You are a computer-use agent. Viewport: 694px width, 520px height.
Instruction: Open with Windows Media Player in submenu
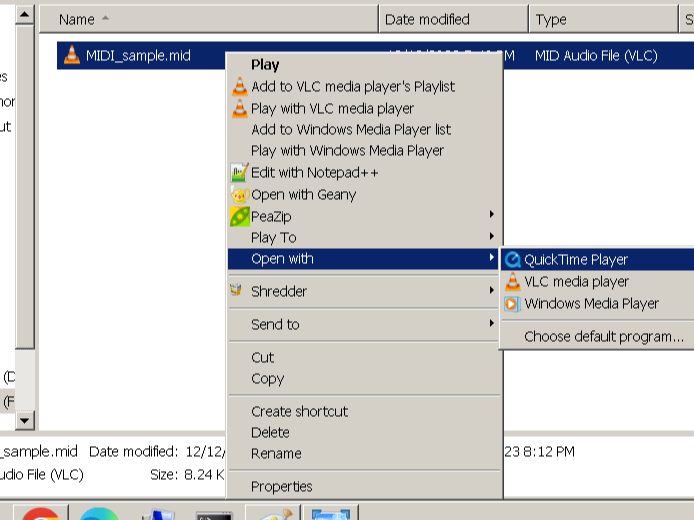click(x=598, y=304)
